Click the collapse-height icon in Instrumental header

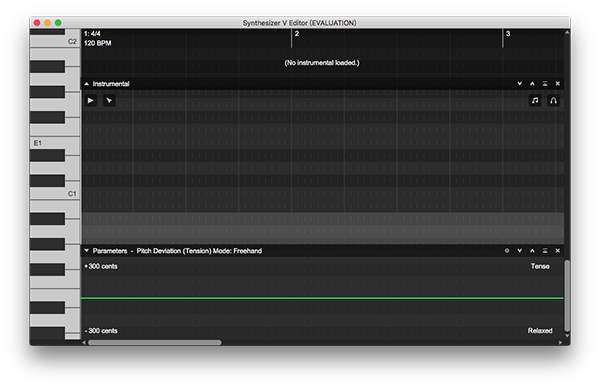(x=545, y=84)
